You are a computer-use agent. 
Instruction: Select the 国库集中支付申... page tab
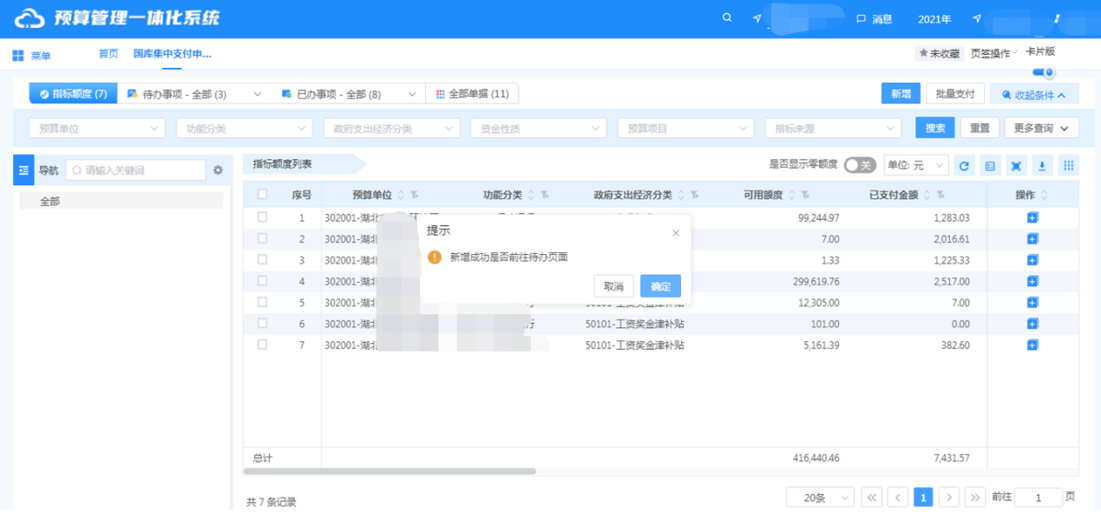pyautogui.click(x=172, y=54)
